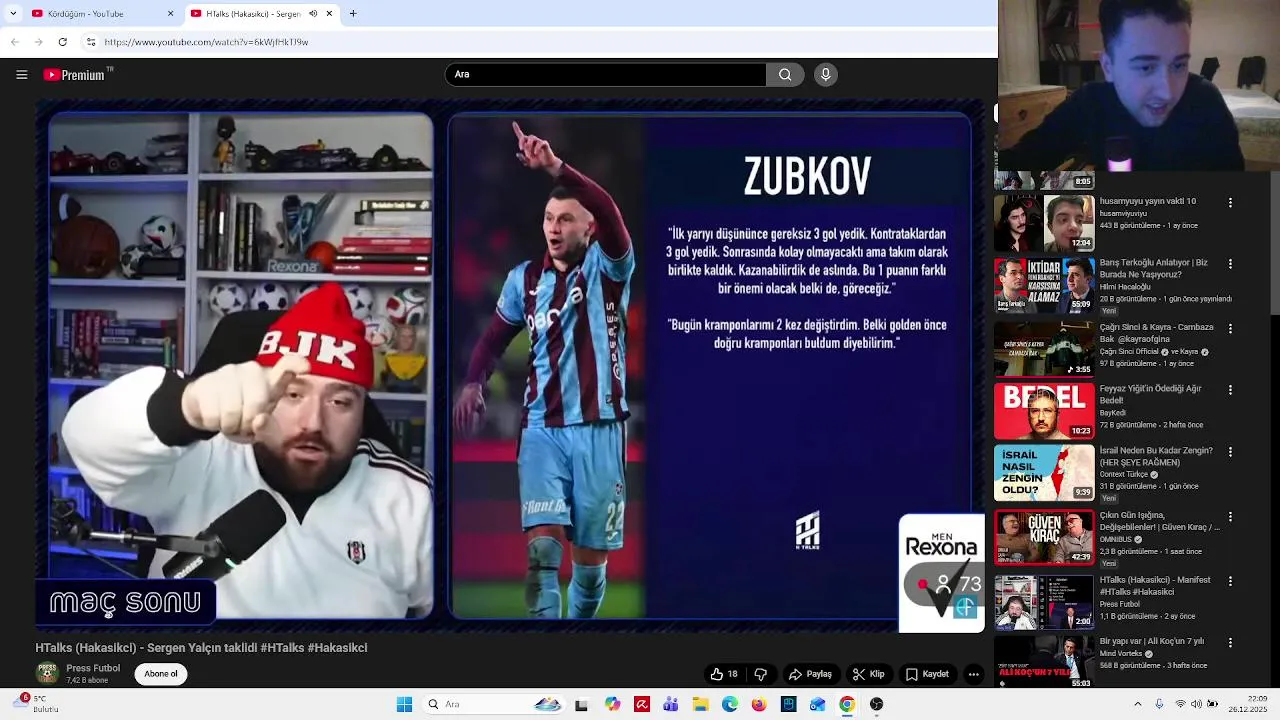Viewport: 1280px width, 720px height.
Task: Open options menu for Güven Kıraç video
Action: click(1230, 516)
